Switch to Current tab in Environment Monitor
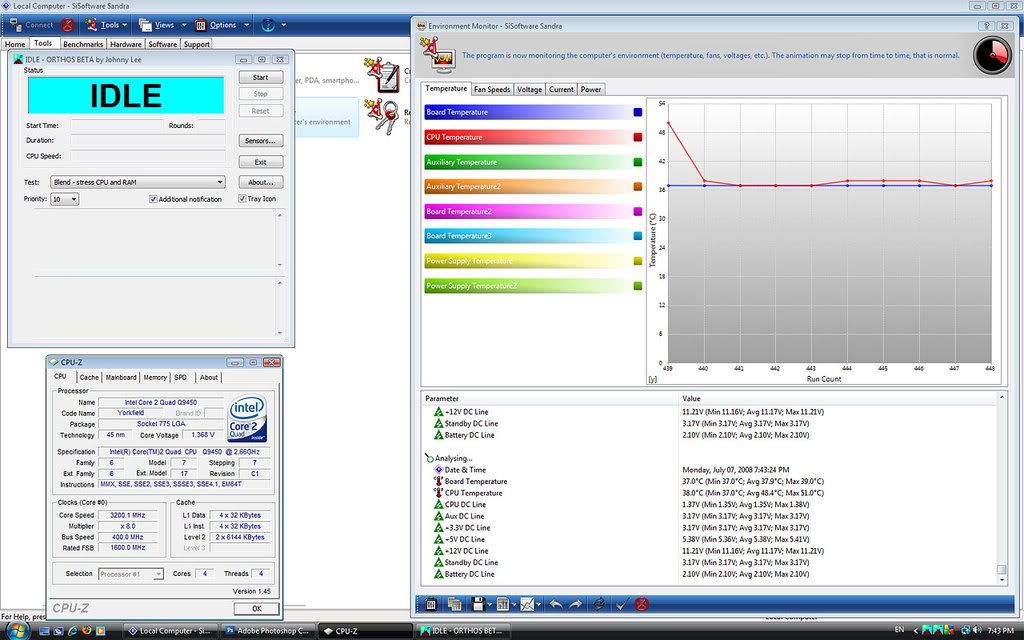Viewport: 1024px width, 640px height. point(561,89)
